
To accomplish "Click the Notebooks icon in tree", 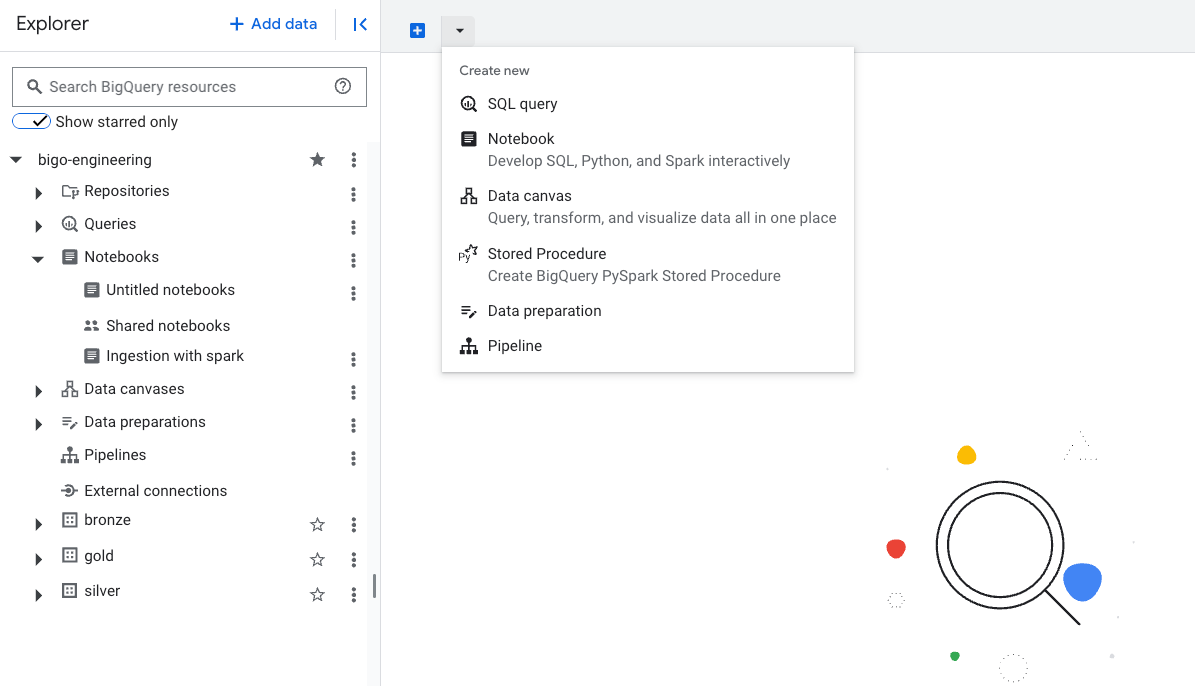I will [69, 256].
